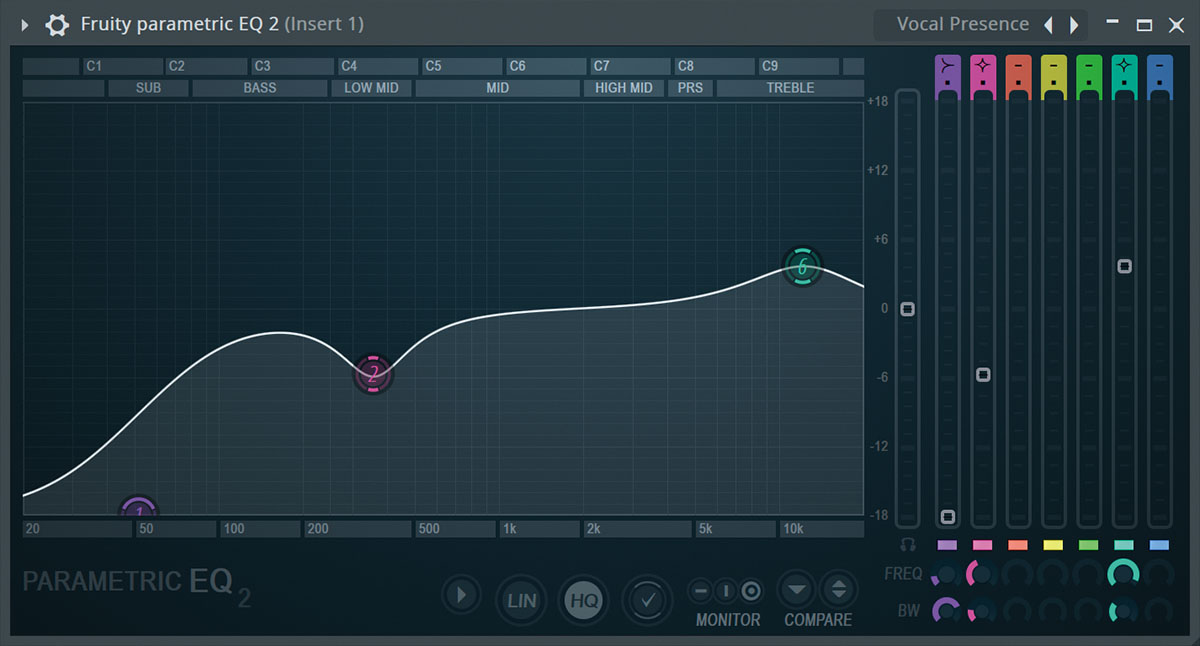This screenshot has width=1200, height=646.
Task: Set monitor mode to circle option
Action: pyautogui.click(x=752, y=590)
